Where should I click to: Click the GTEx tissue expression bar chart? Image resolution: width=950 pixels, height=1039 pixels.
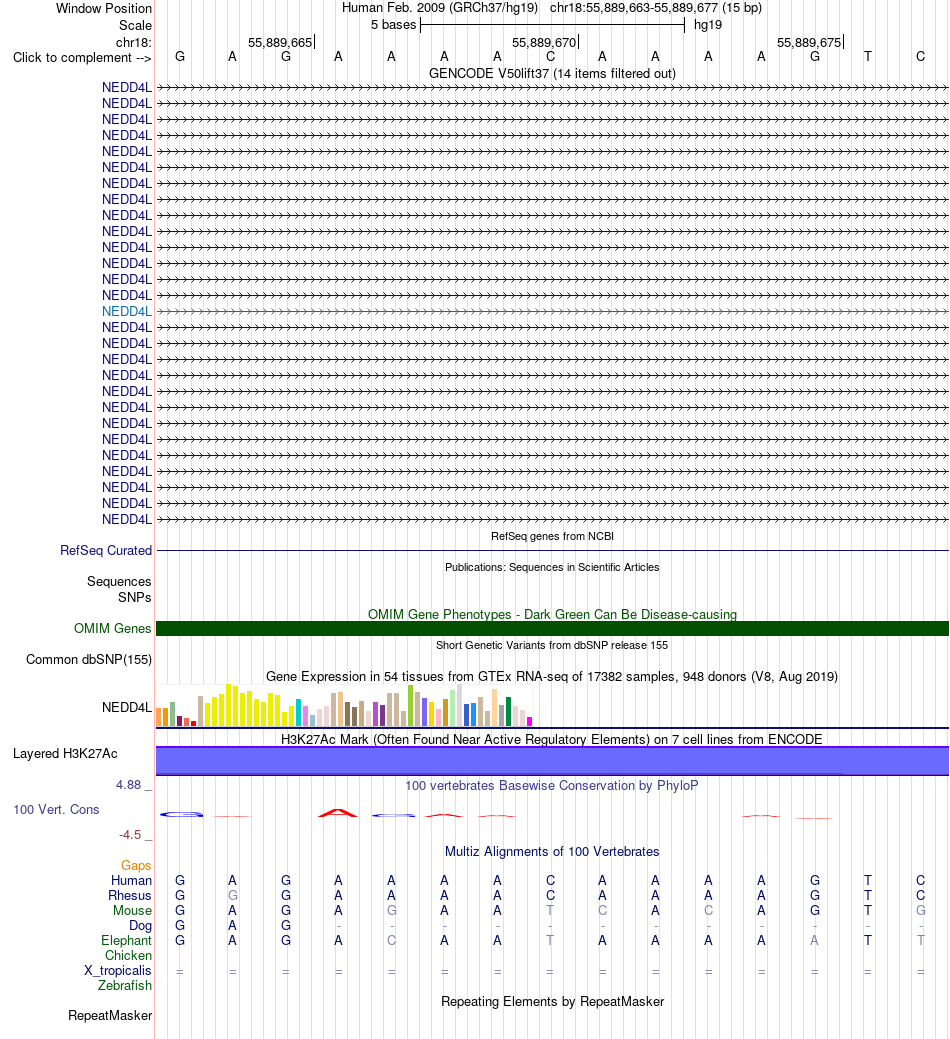pos(344,705)
